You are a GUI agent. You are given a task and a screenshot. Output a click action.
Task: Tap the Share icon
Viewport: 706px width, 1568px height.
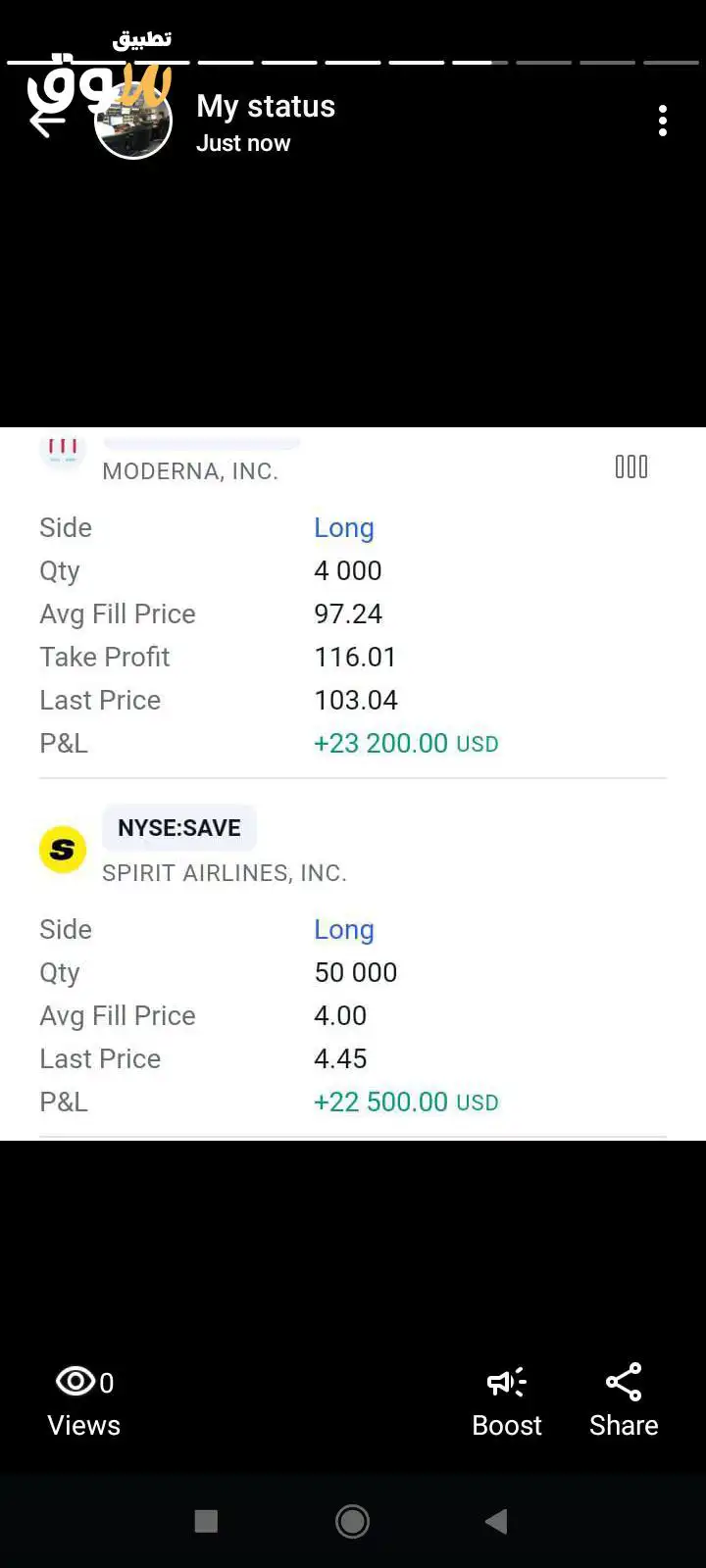[624, 1382]
